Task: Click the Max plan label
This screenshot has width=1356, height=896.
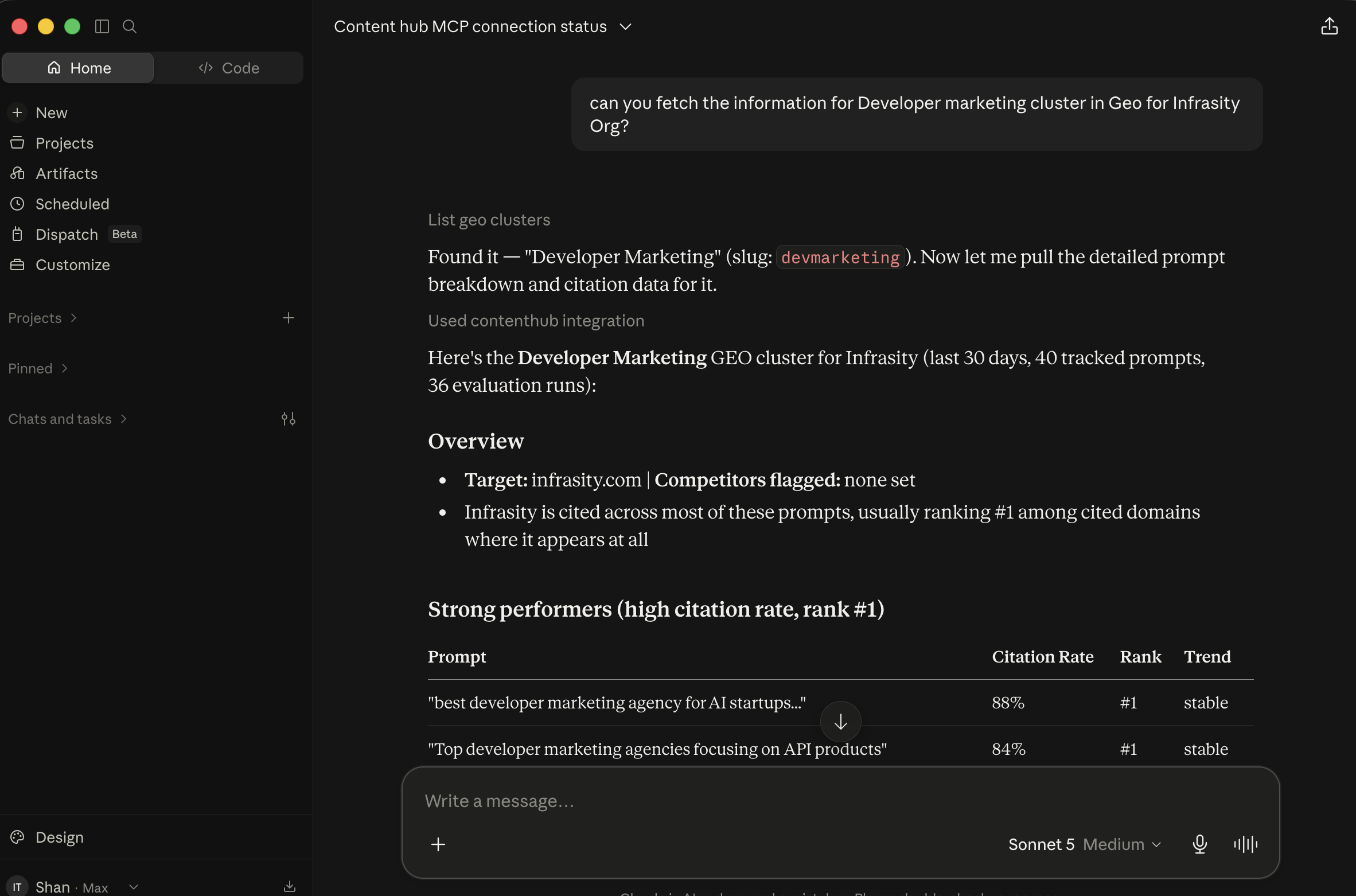Action: click(95, 887)
